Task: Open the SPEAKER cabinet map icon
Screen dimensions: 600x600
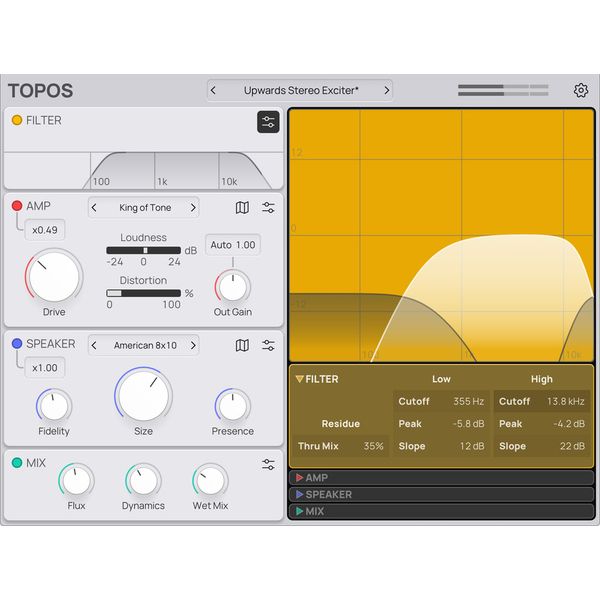Action: tap(242, 345)
